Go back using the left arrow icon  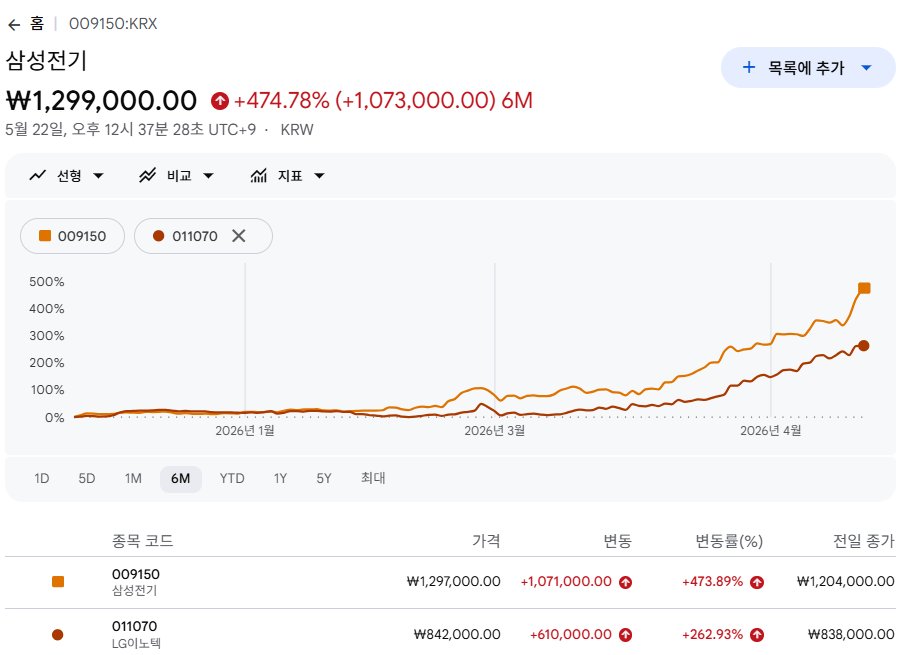pyautogui.click(x=14, y=24)
